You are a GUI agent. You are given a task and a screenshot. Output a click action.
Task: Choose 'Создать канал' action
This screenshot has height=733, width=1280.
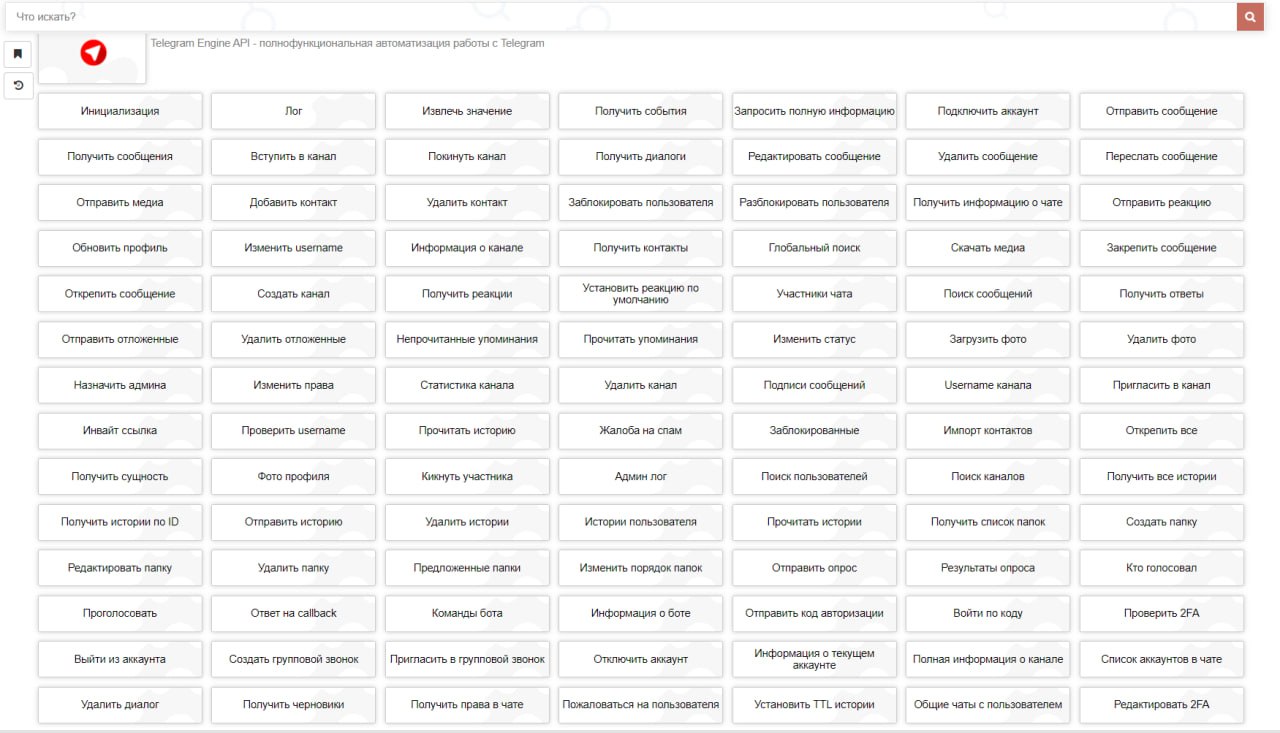[x=294, y=294]
